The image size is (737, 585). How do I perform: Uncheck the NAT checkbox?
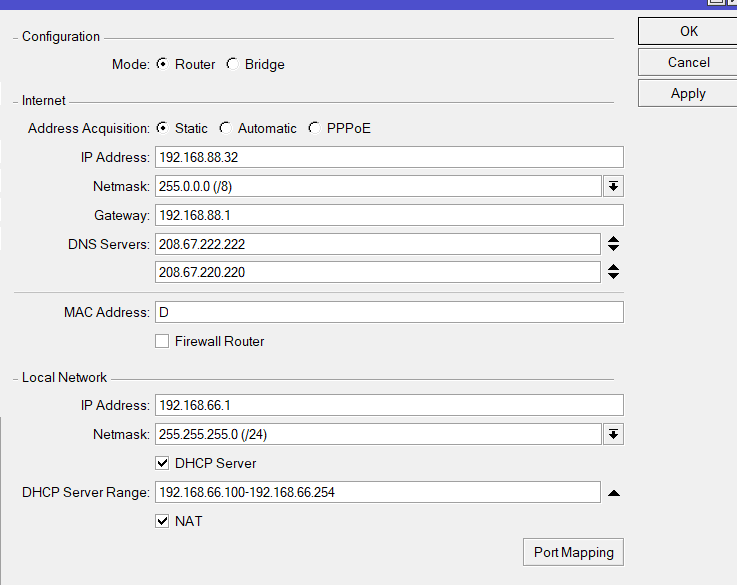162,521
